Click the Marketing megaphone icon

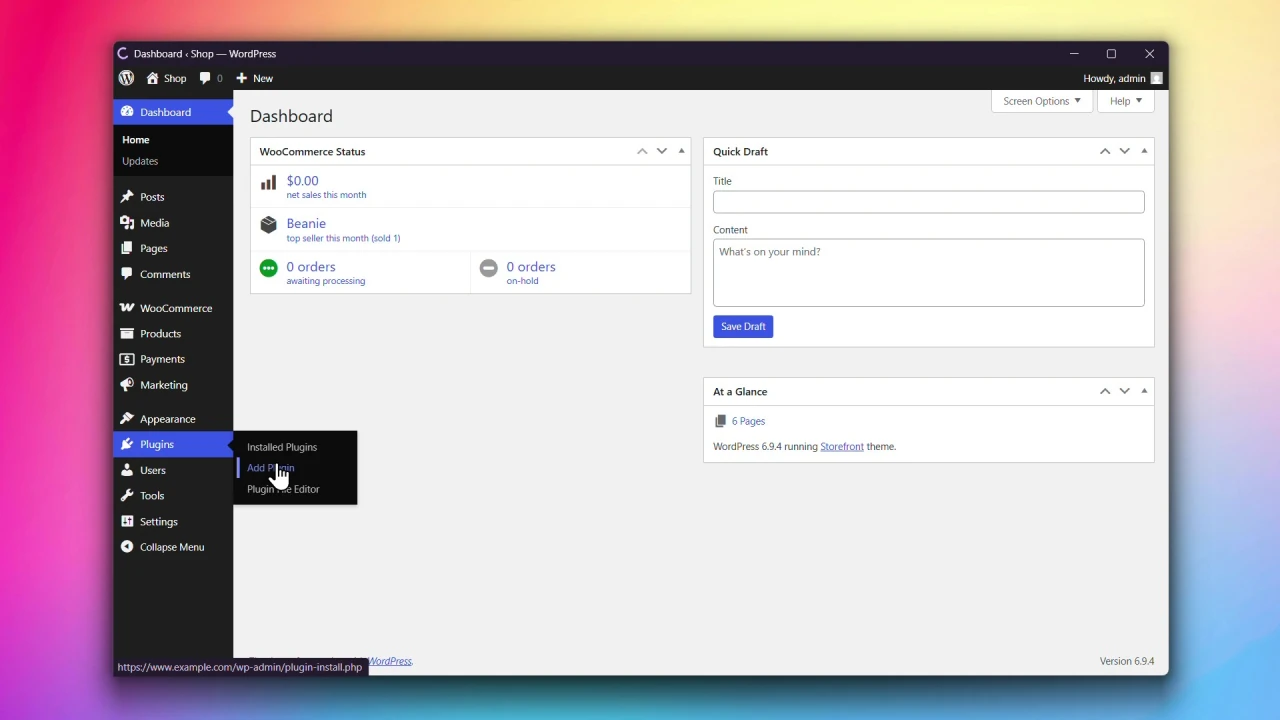tap(127, 385)
